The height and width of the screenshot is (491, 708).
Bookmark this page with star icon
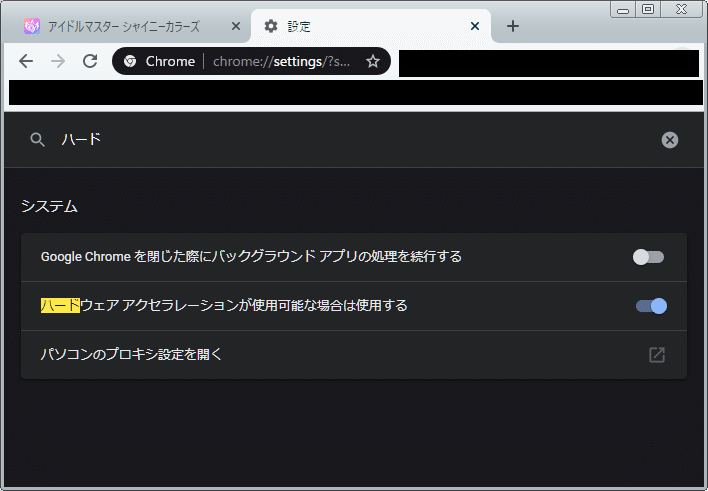(x=373, y=61)
